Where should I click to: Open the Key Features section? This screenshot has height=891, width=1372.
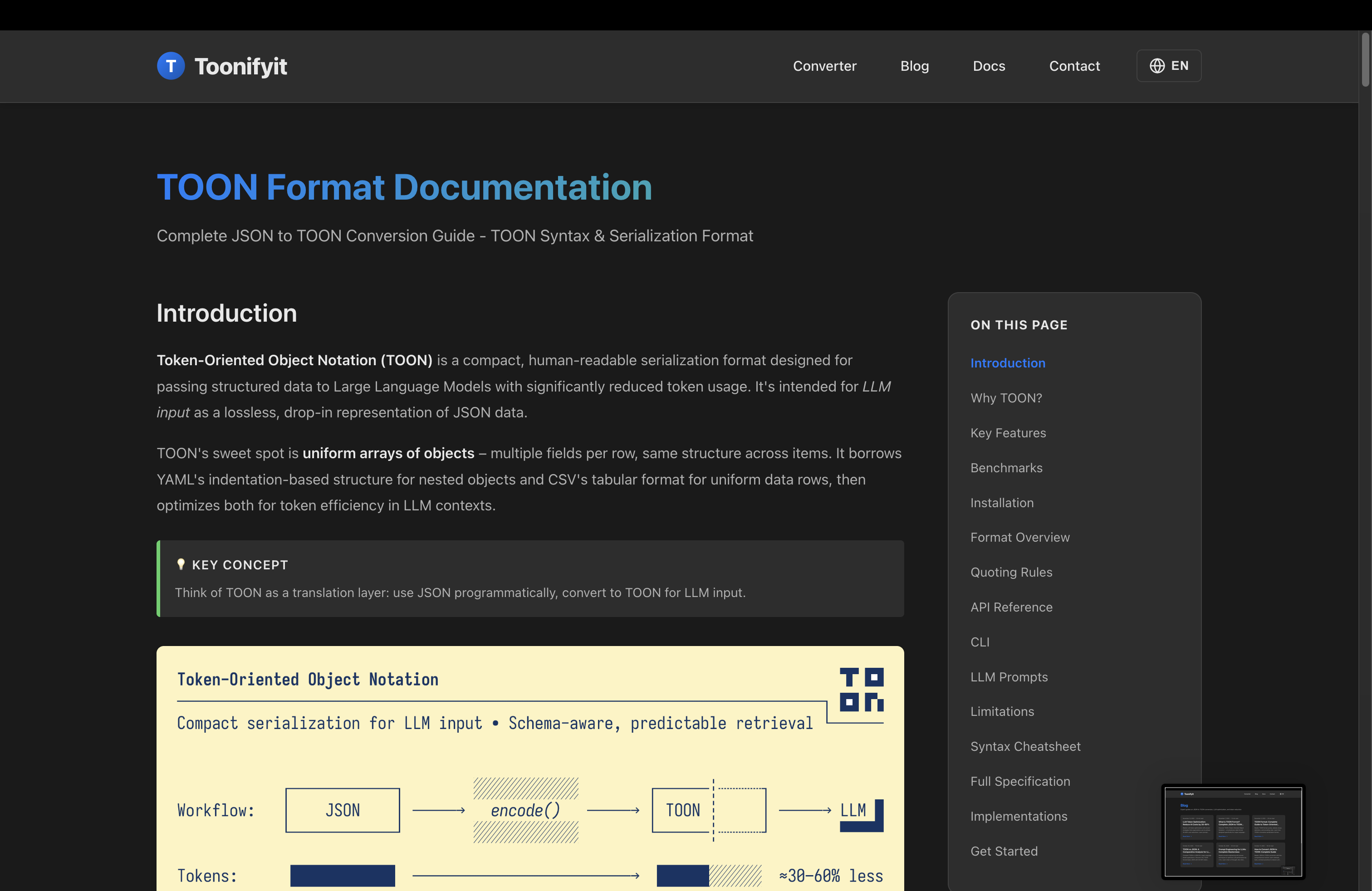[1008, 433]
